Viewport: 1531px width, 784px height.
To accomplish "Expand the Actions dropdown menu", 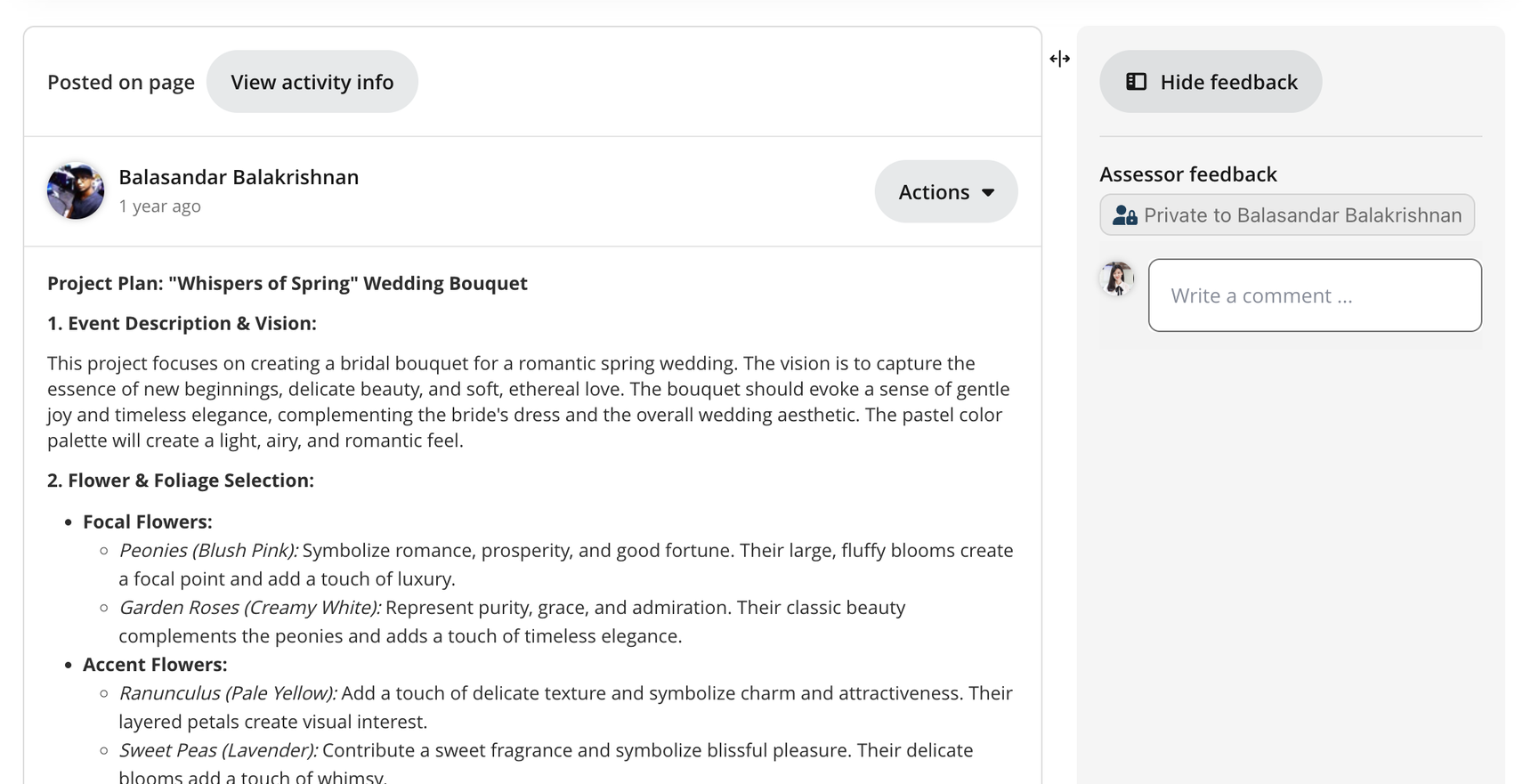I will pyautogui.click(x=945, y=191).
